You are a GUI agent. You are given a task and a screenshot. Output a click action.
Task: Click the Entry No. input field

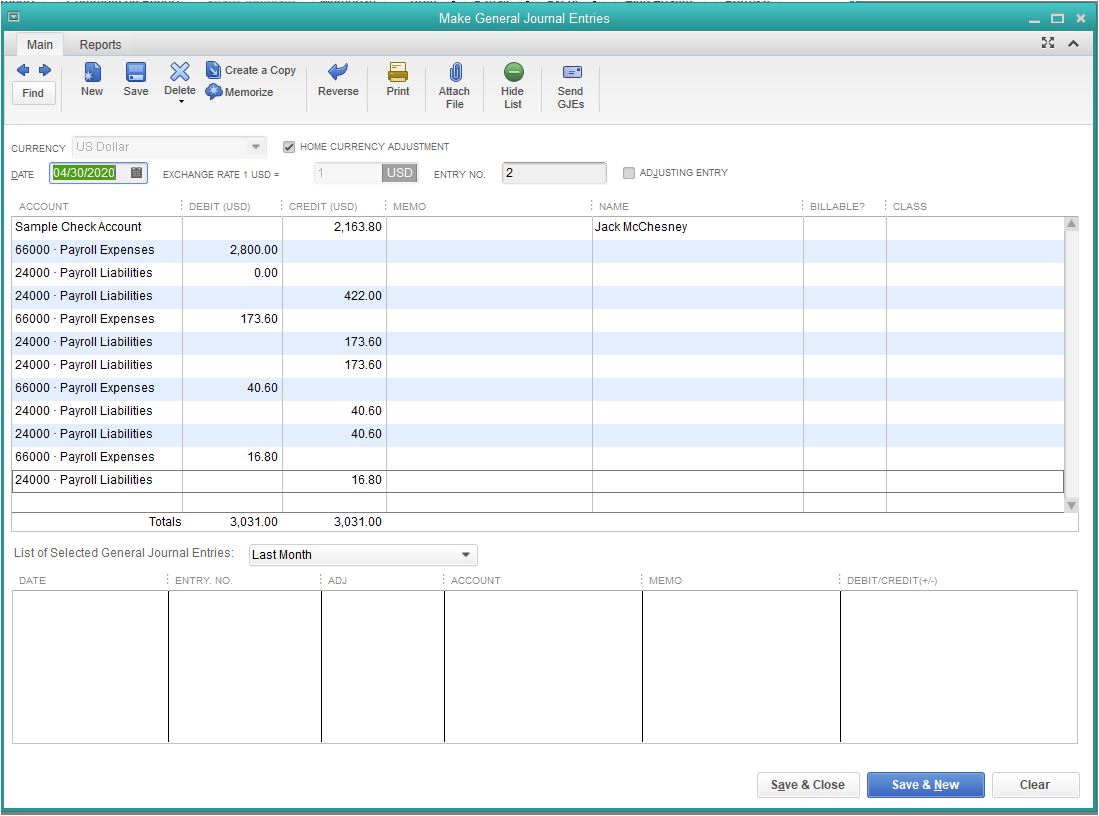pyautogui.click(x=554, y=173)
